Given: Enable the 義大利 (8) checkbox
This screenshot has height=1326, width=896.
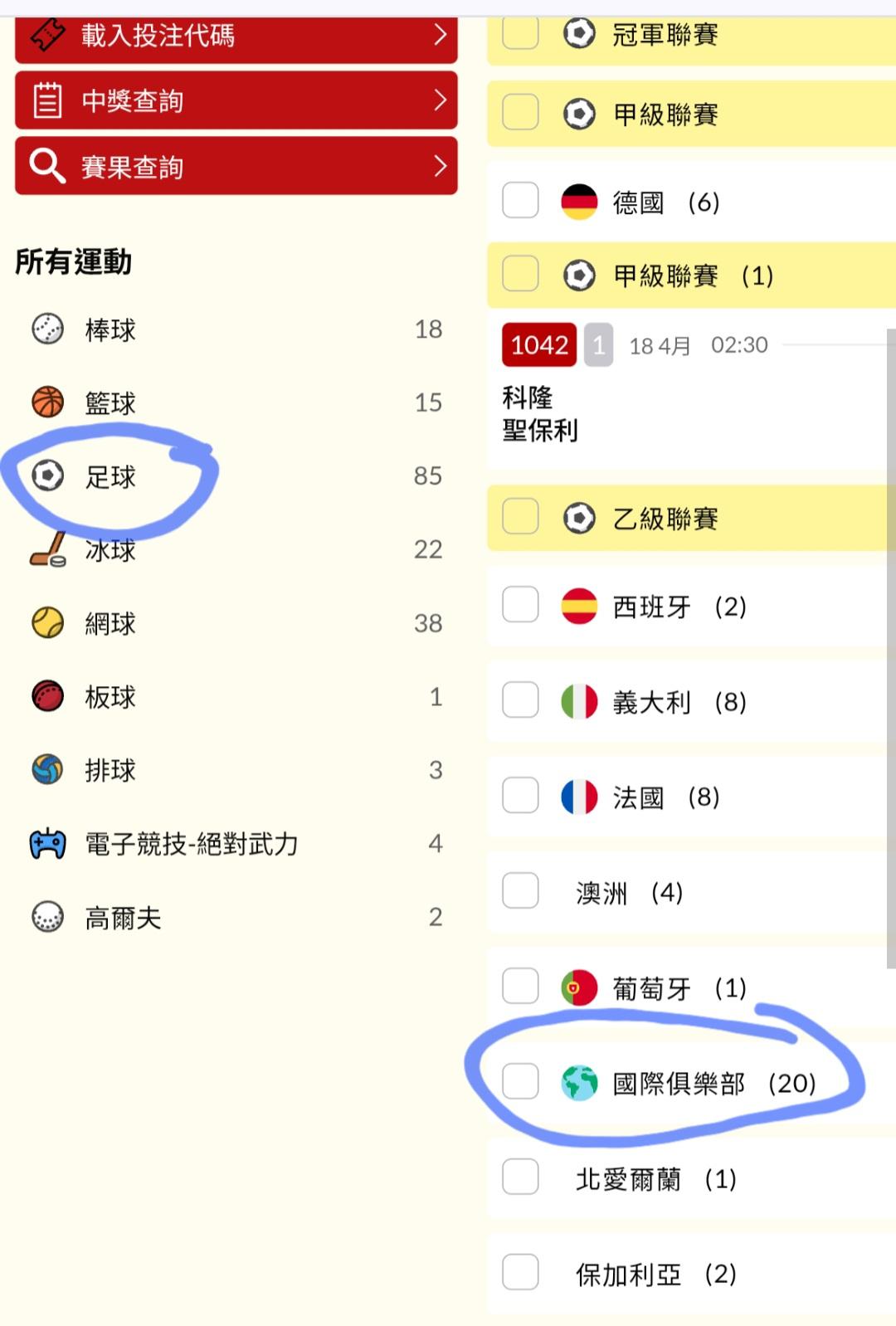Looking at the screenshot, I should coord(521,701).
